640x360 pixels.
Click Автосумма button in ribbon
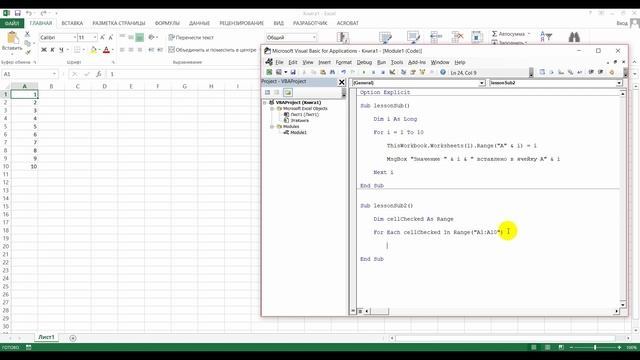point(511,34)
